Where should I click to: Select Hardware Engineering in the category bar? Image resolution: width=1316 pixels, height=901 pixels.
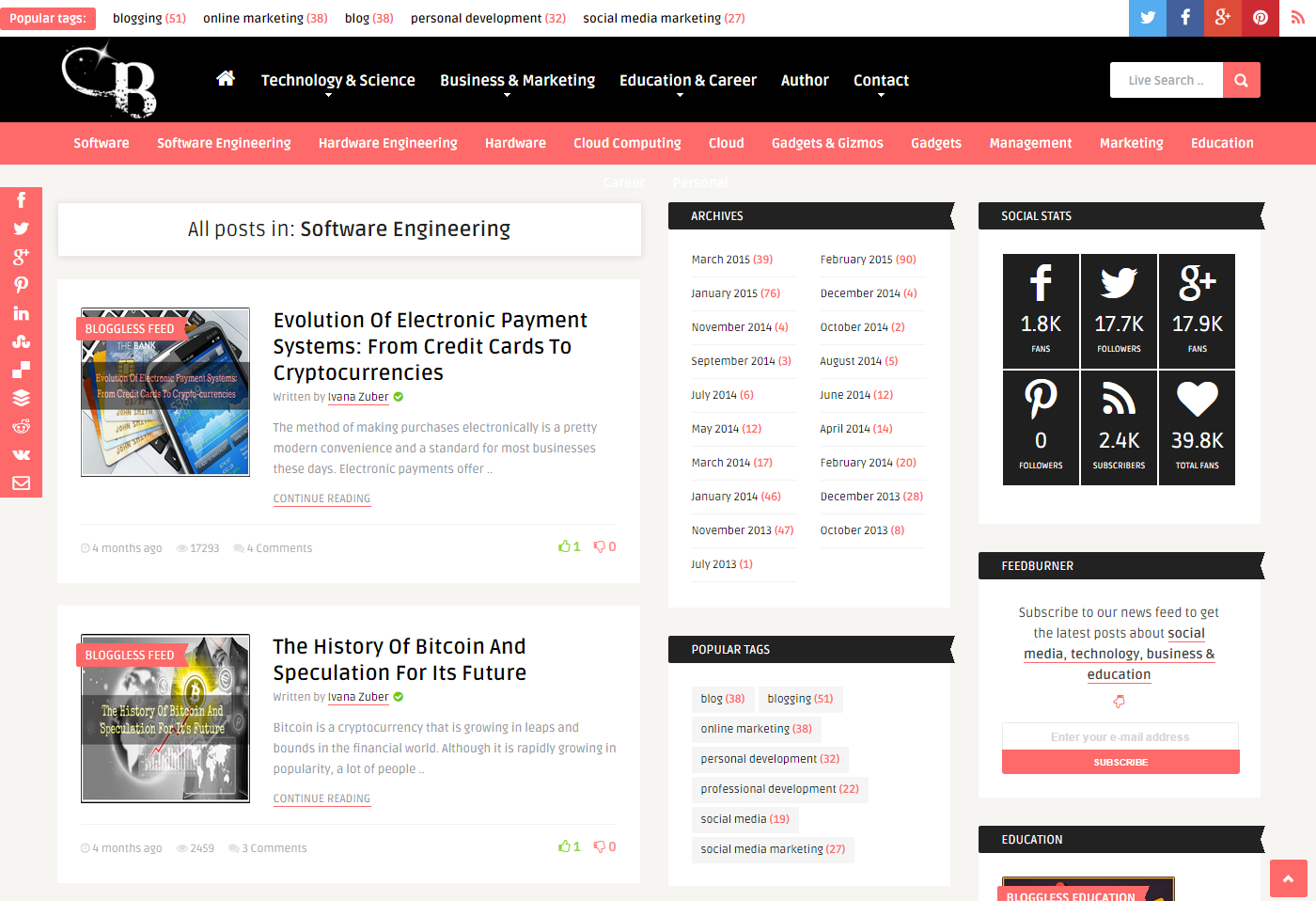click(x=387, y=143)
